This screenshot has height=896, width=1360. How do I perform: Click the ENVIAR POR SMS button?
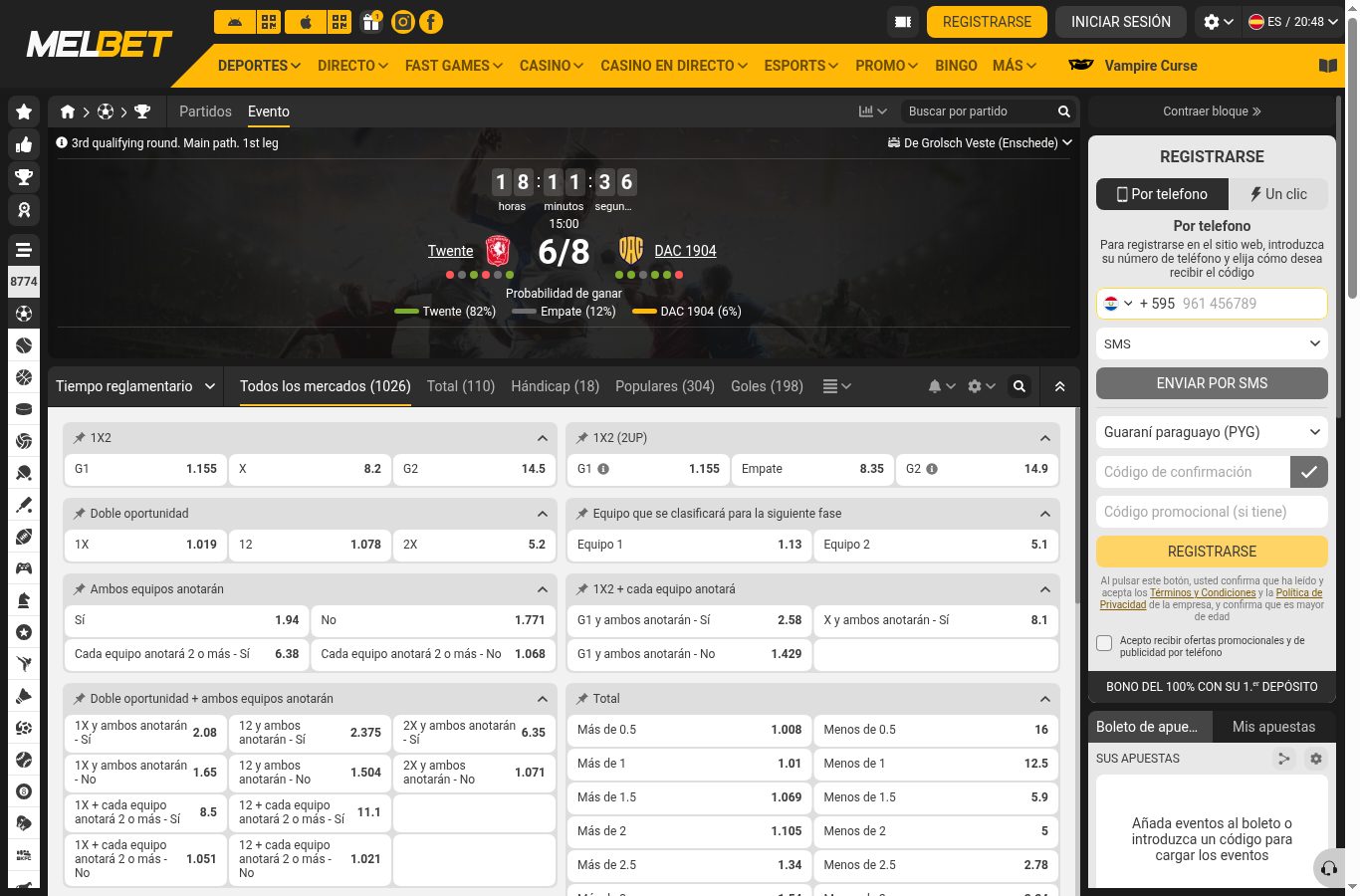(x=1212, y=383)
